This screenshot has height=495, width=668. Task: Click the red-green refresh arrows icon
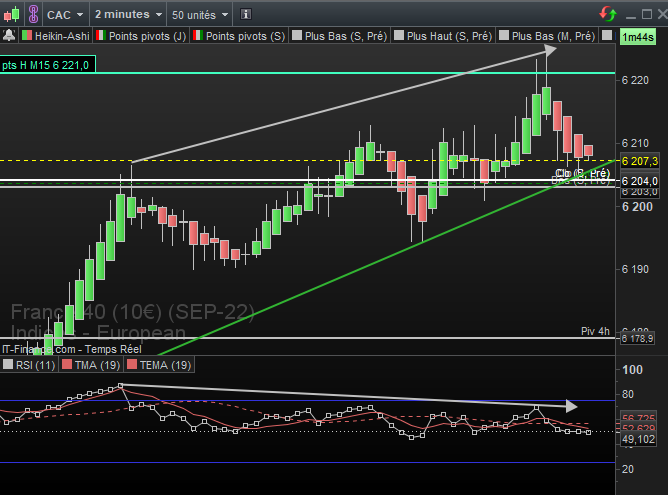tap(608, 14)
